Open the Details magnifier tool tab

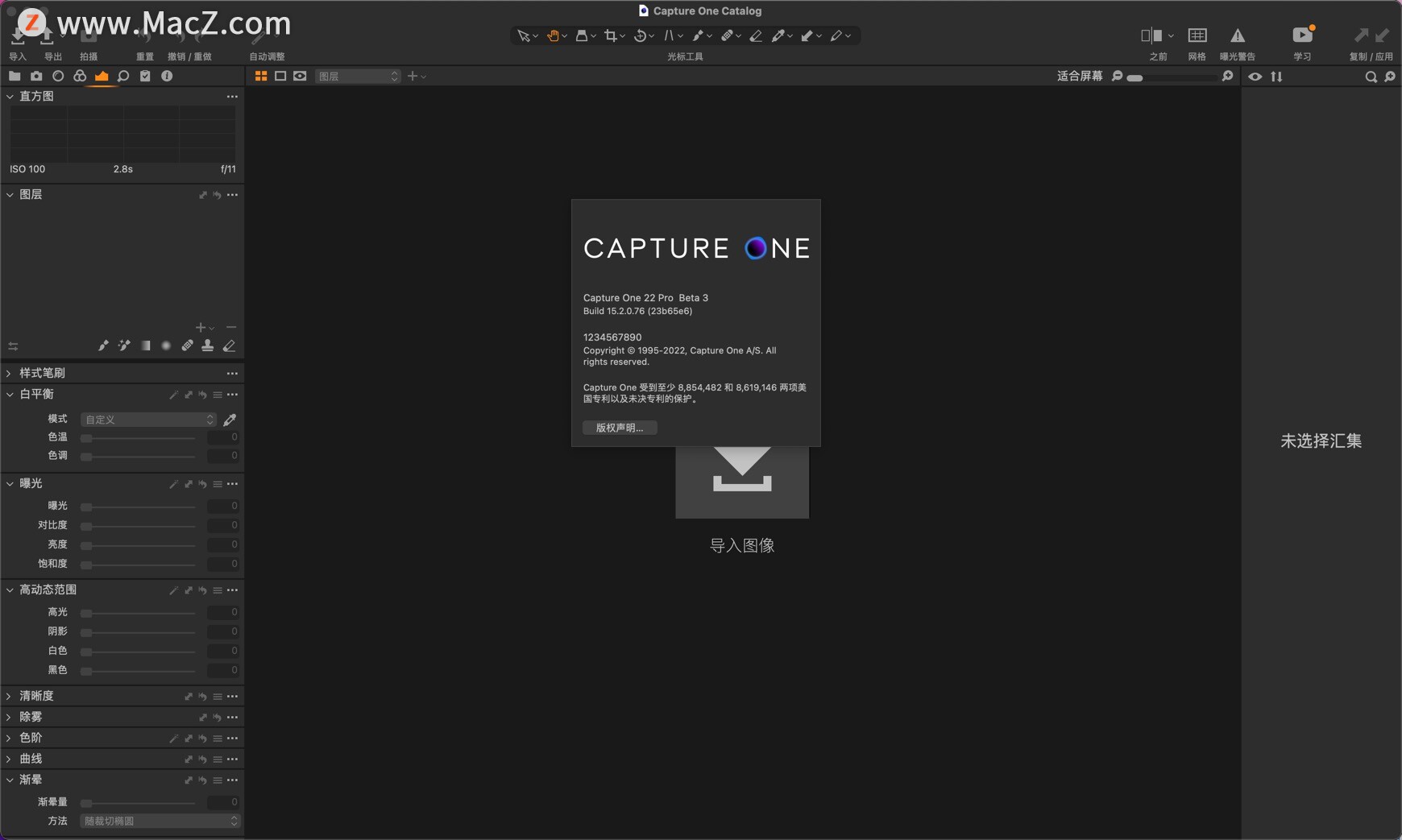coord(123,76)
